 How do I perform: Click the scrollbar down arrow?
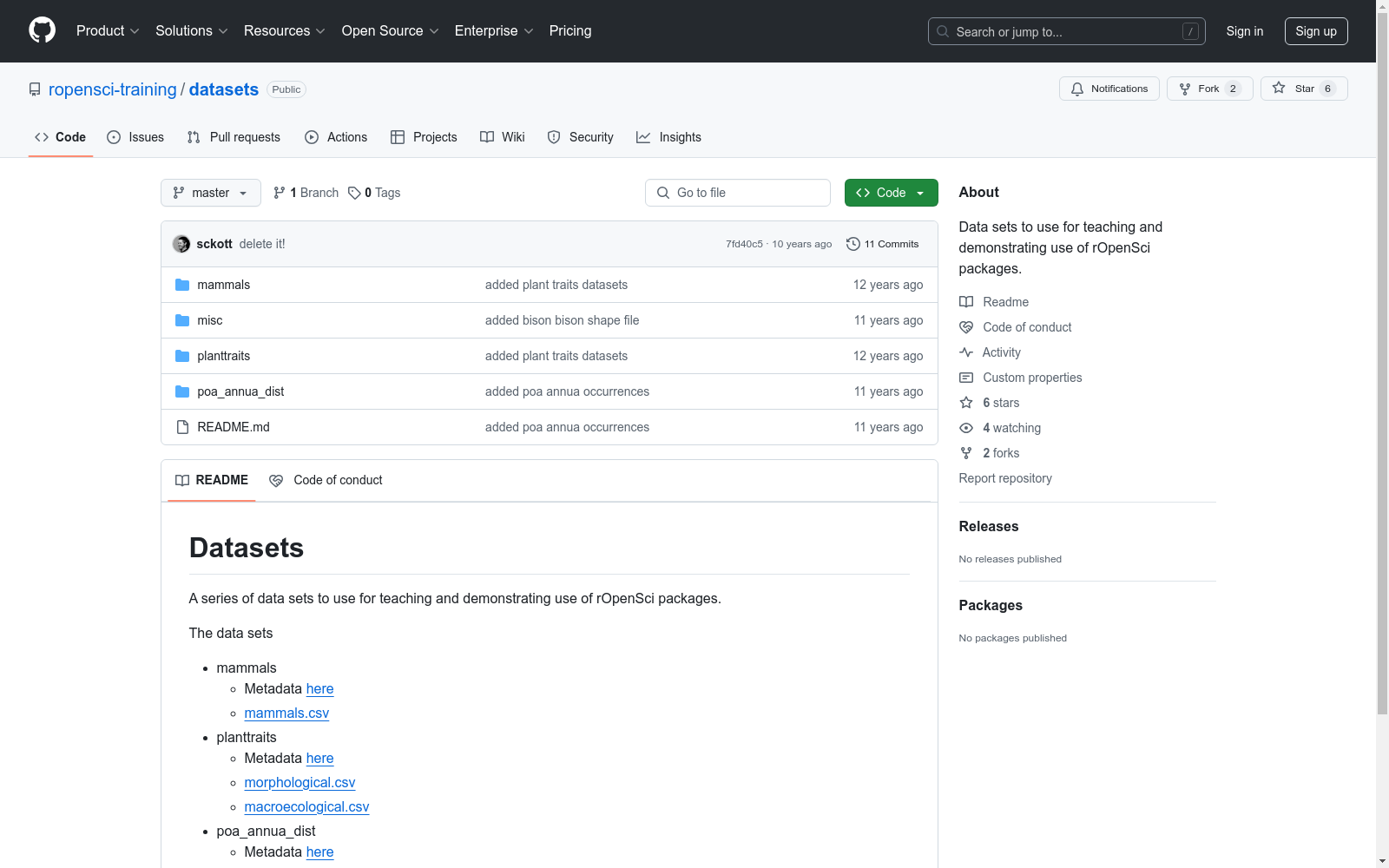1382,861
